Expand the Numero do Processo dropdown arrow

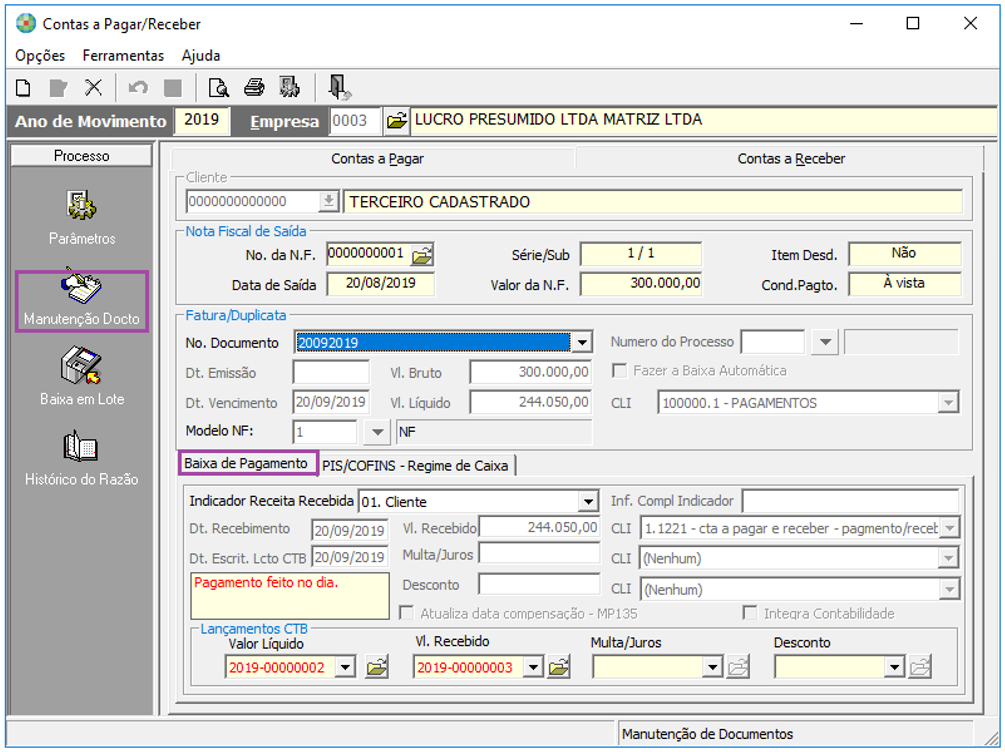(825, 342)
